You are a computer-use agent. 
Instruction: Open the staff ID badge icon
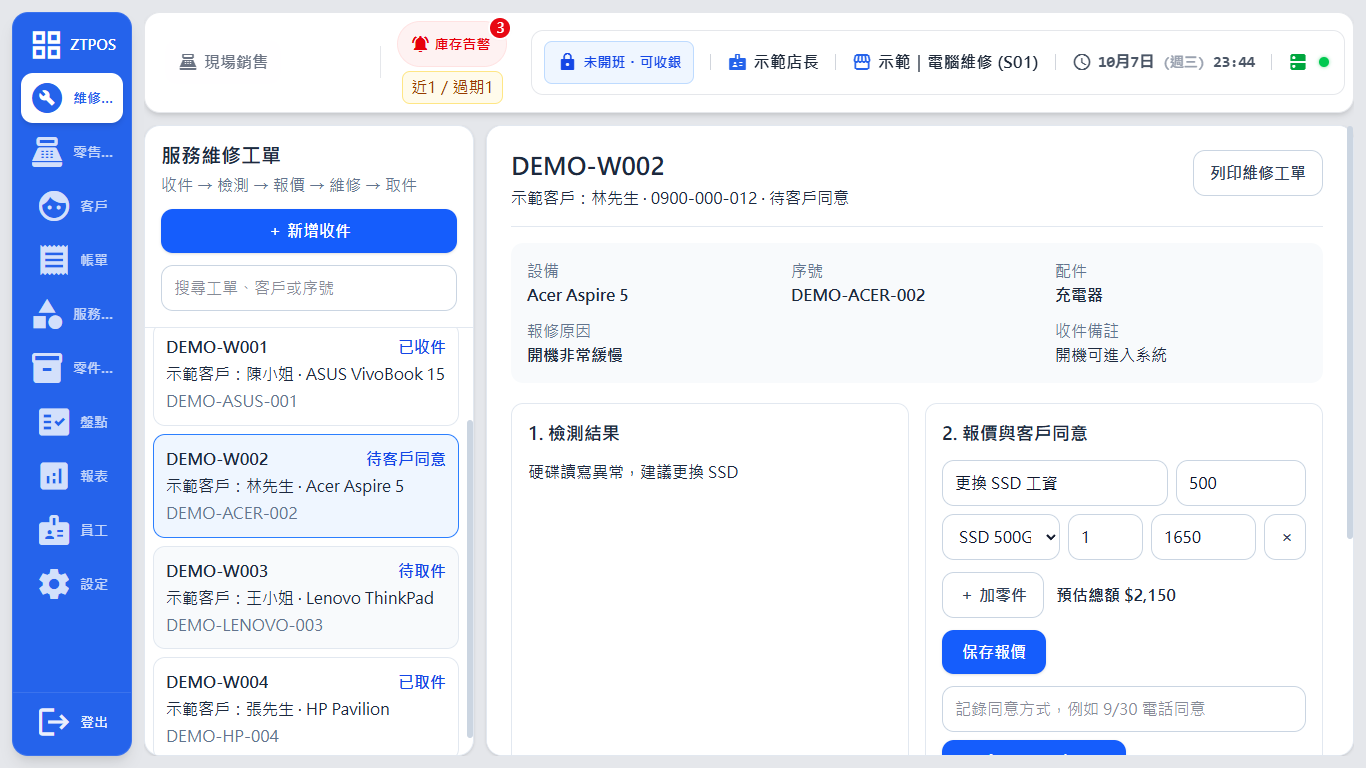54,530
